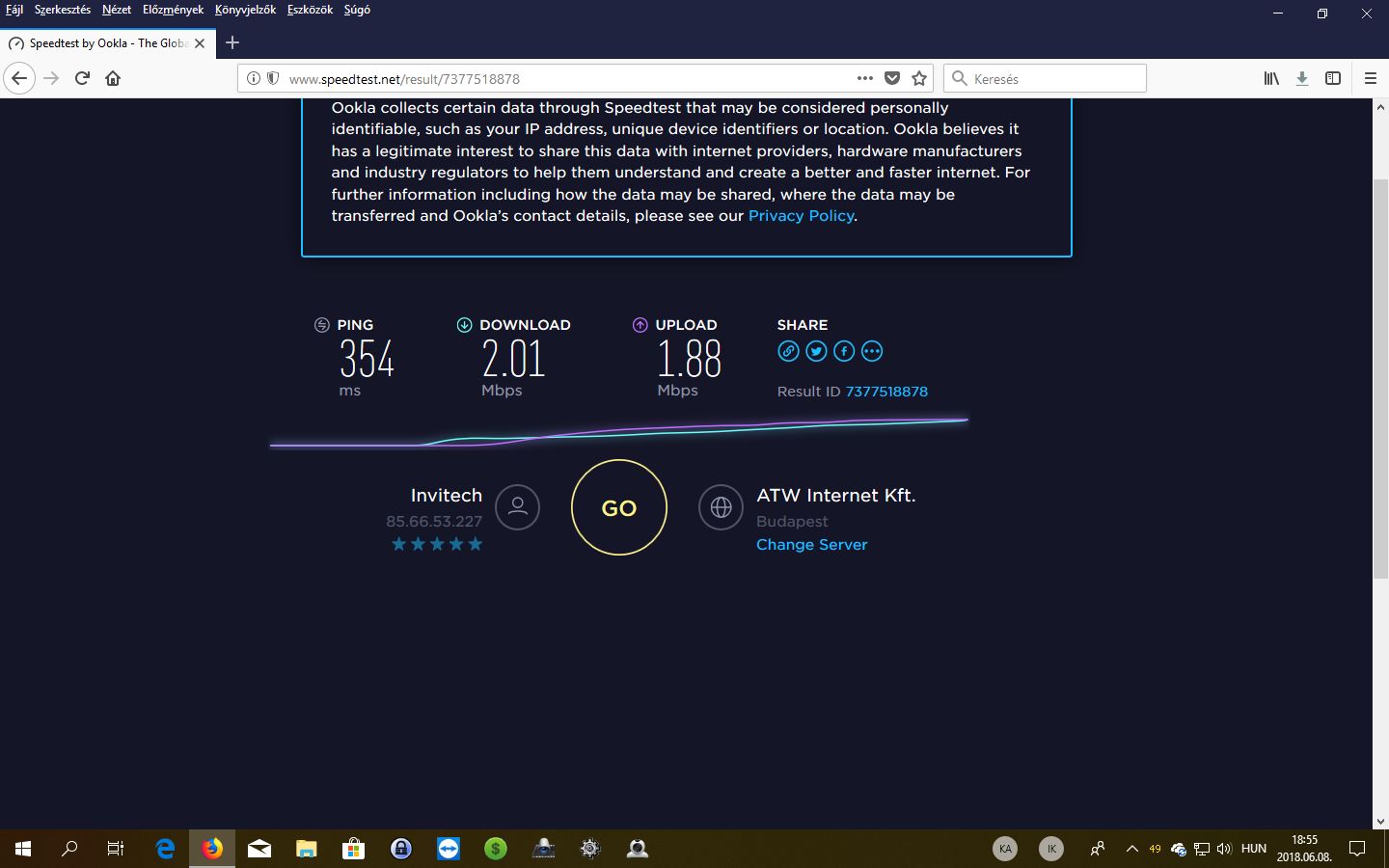Click Change Server link
This screenshot has height=868, width=1389.
click(811, 545)
